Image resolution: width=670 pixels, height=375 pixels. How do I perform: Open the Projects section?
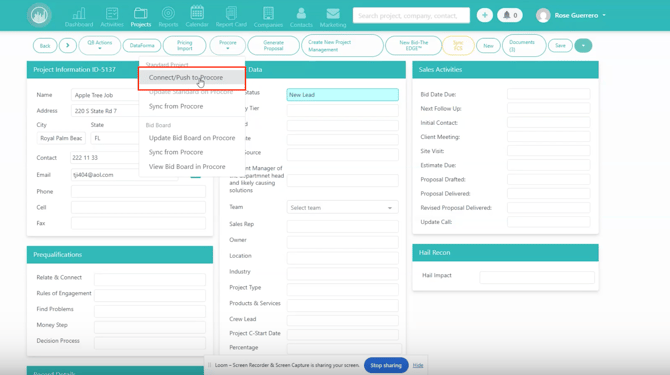(x=141, y=18)
